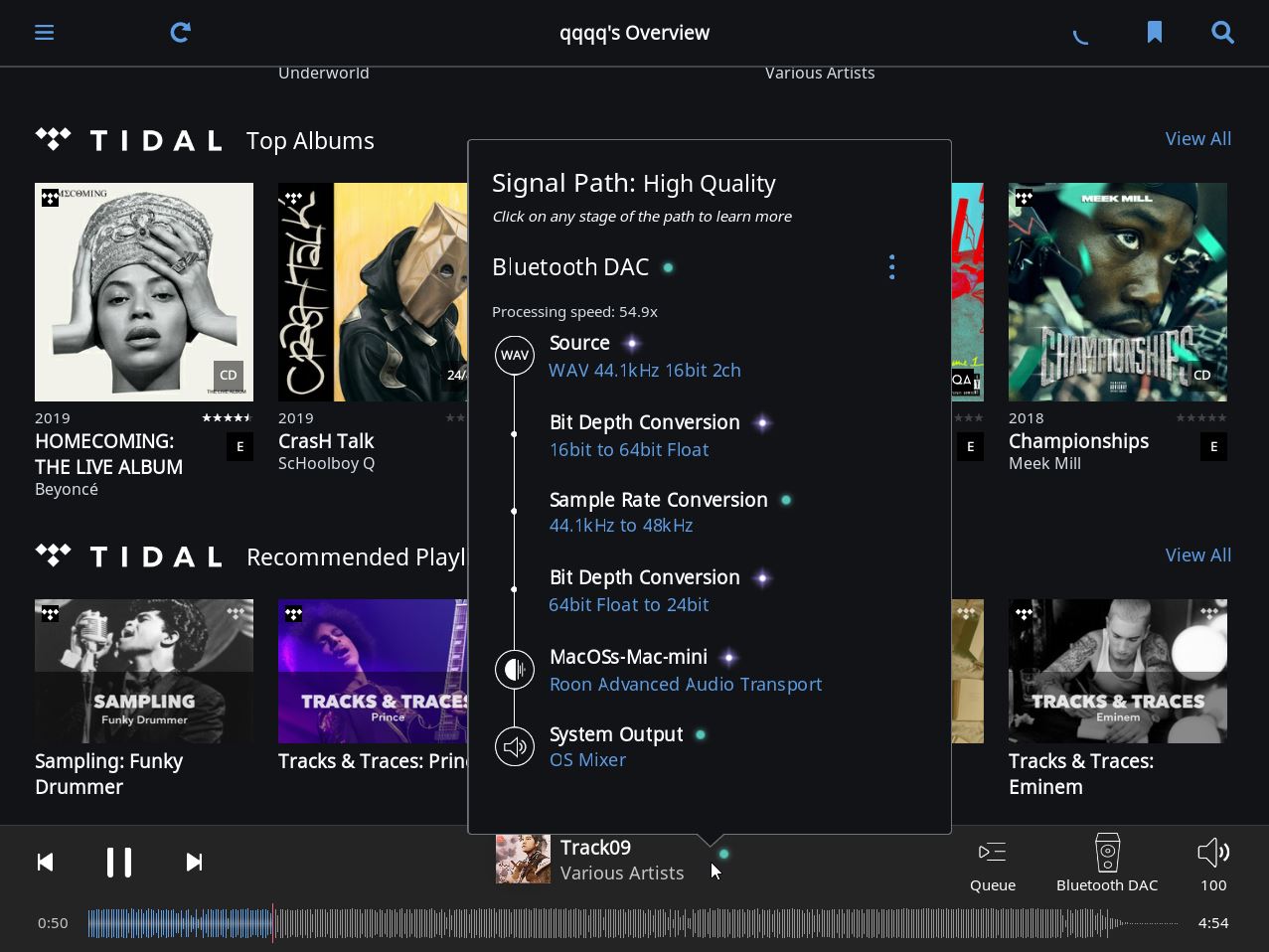Pause the current playback

click(119, 862)
